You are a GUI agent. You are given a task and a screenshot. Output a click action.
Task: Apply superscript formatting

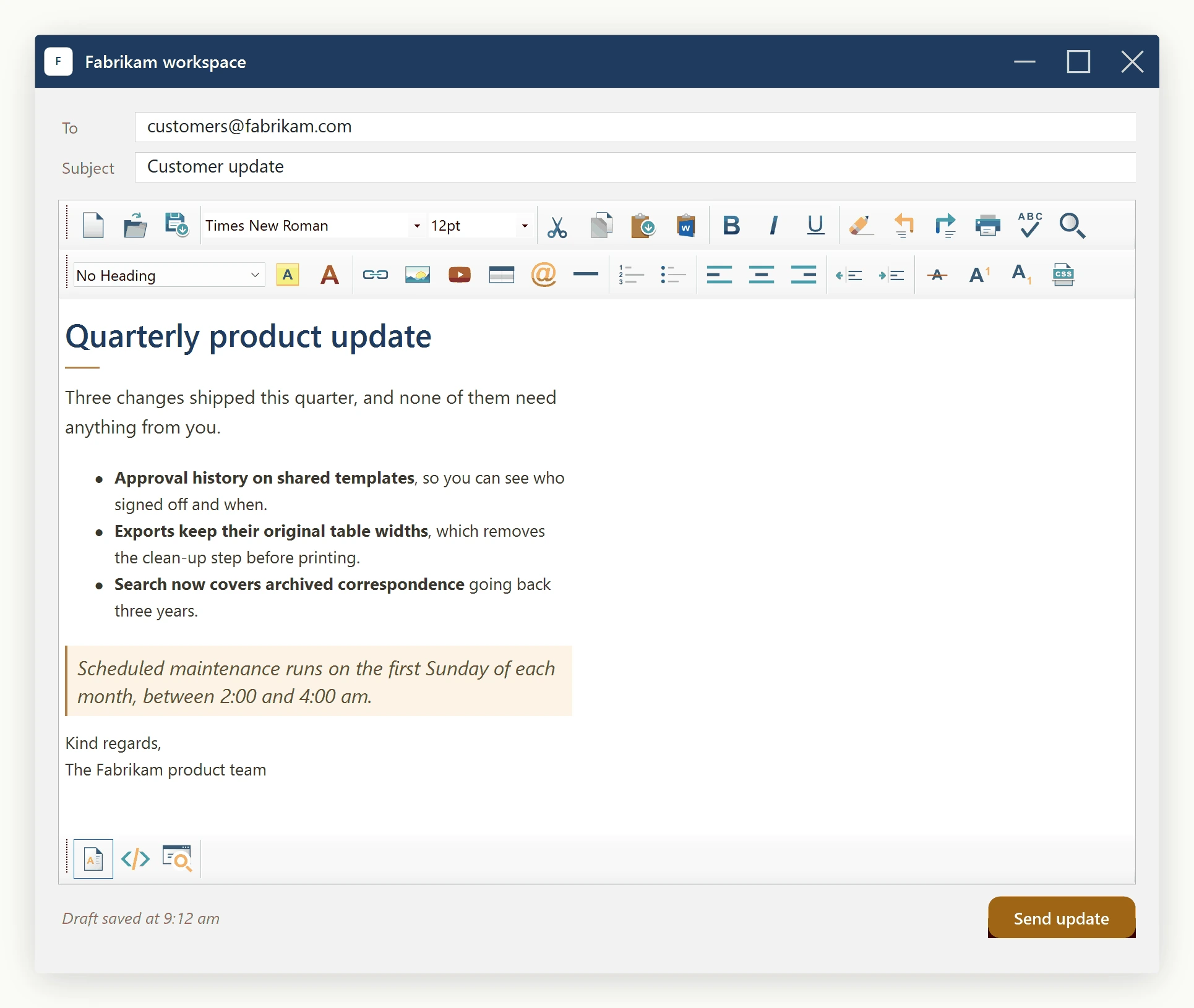click(x=979, y=275)
